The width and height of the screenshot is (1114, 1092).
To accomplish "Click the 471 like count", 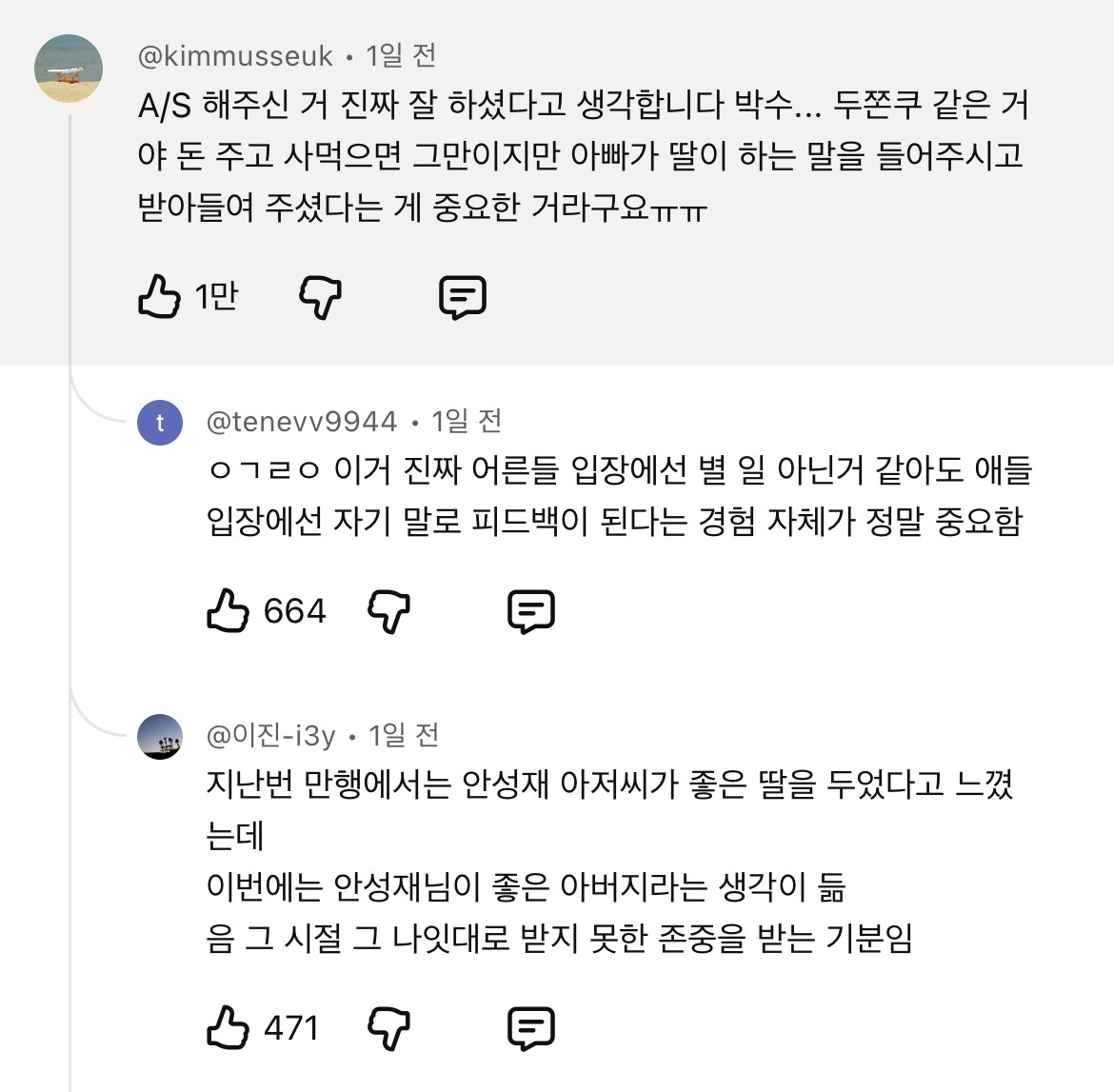I will [291, 1027].
